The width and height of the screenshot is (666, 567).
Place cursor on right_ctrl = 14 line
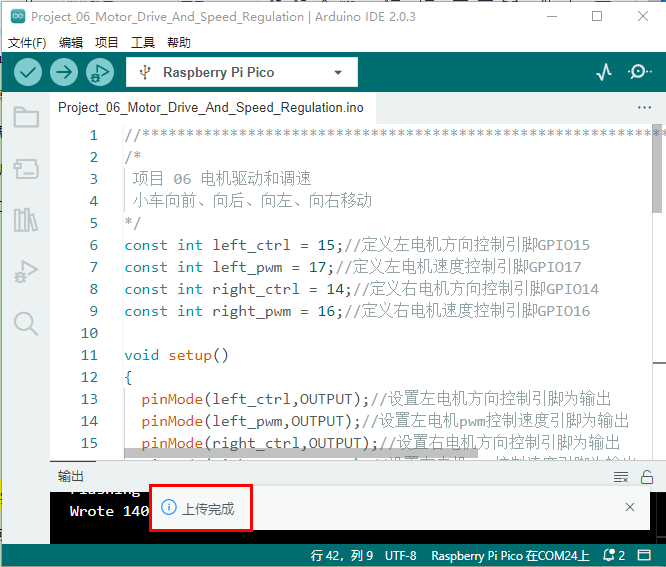click(361, 289)
